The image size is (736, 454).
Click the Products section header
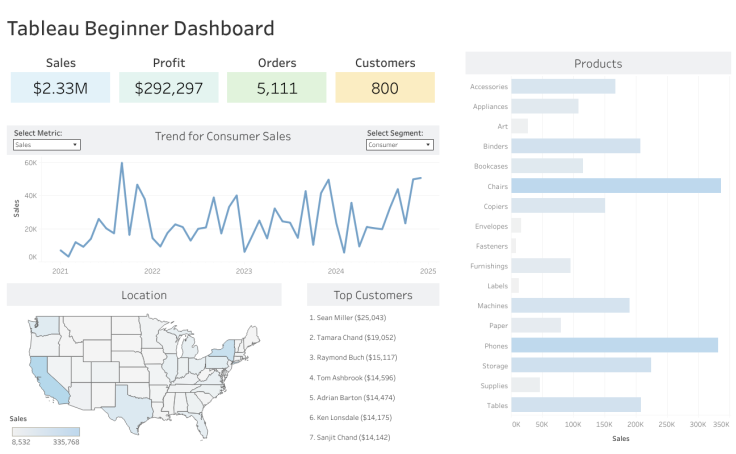[x=597, y=64]
